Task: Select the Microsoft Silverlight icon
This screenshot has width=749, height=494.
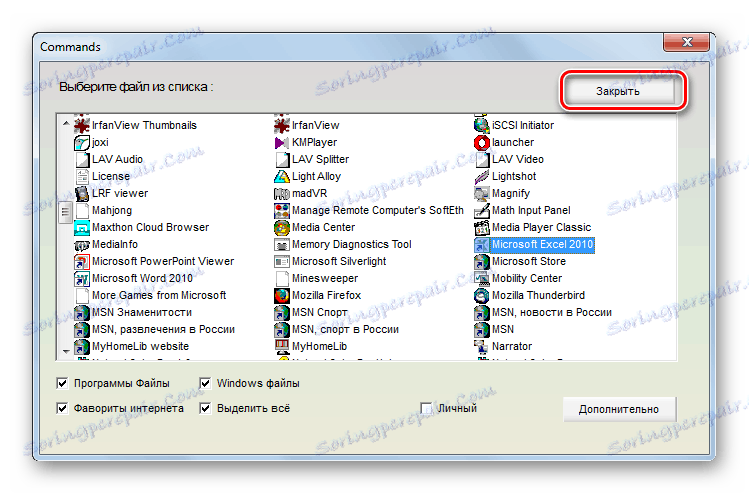Action: (x=282, y=261)
